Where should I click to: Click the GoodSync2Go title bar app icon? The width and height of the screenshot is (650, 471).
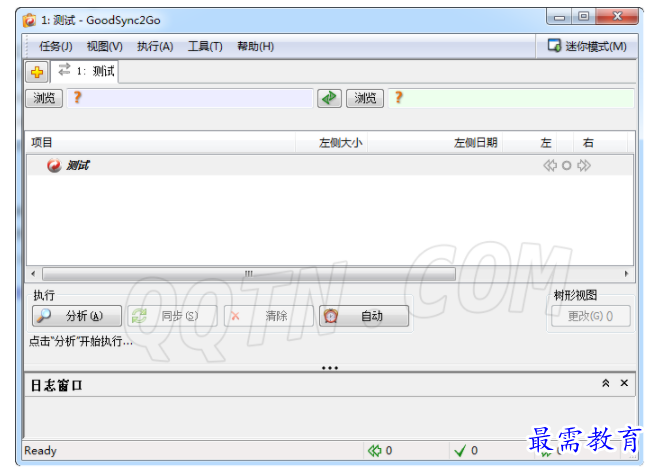pos(29,20)
